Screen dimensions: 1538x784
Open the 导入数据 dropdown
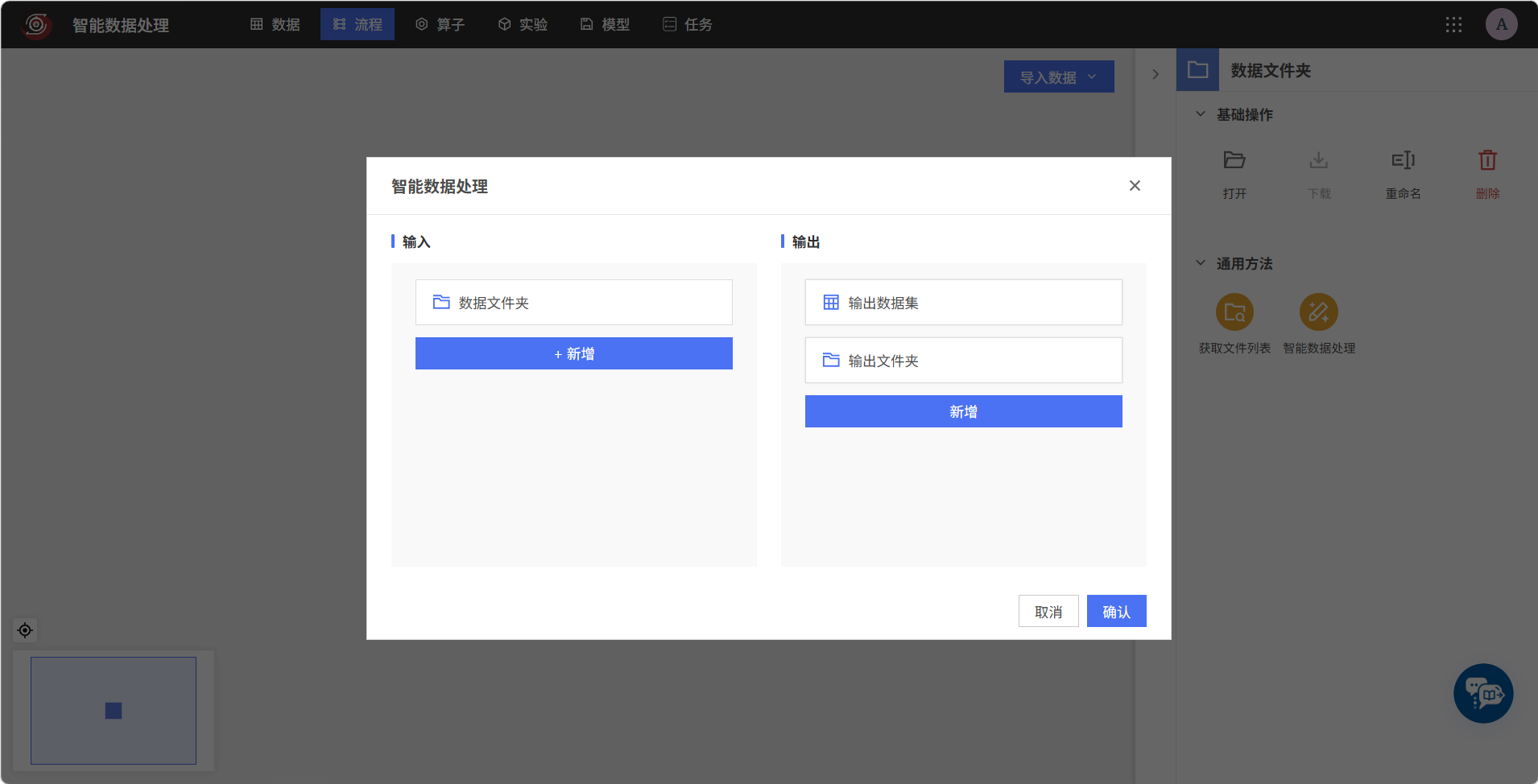[x=1059, y=76]
